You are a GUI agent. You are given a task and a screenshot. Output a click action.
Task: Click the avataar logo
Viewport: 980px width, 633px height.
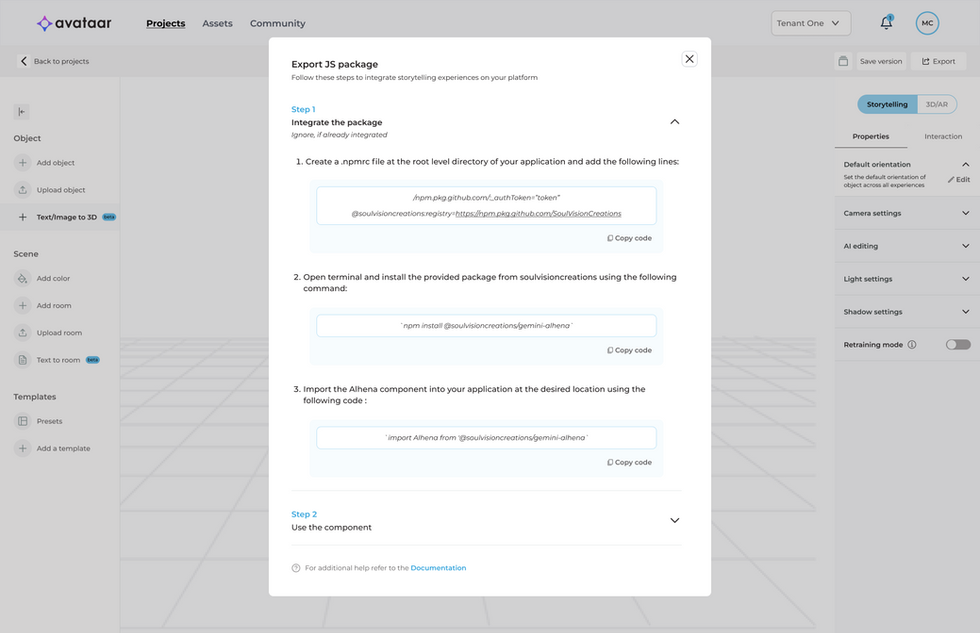tap(73, 23)
